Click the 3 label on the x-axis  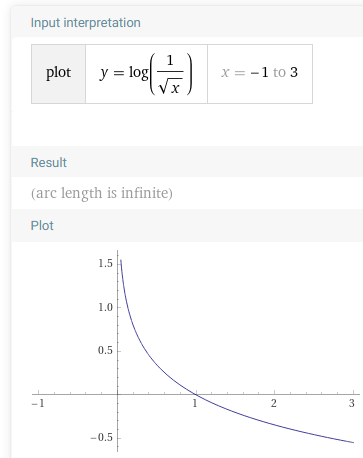[352, 404]
